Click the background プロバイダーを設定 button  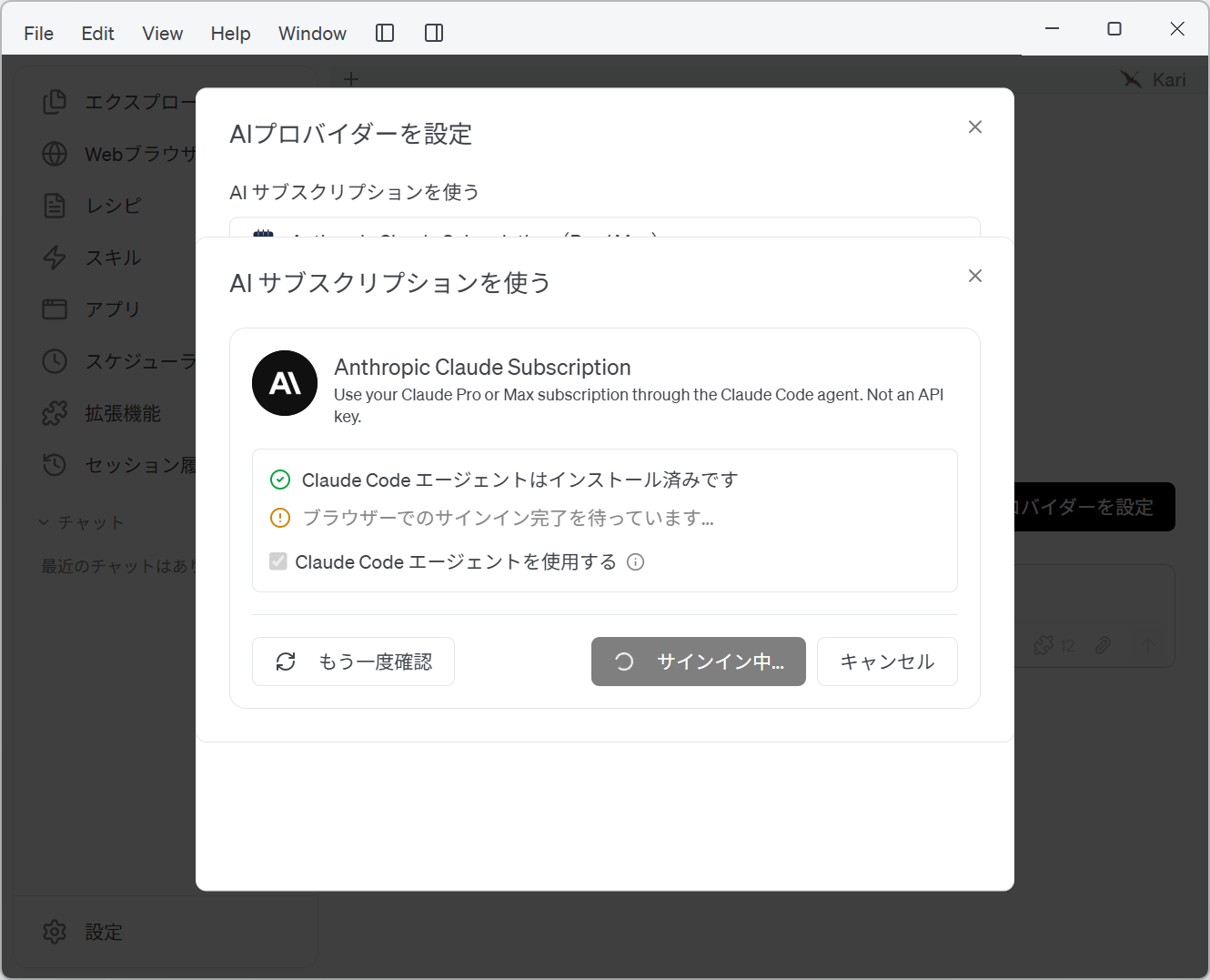[x=1094, y=507]
